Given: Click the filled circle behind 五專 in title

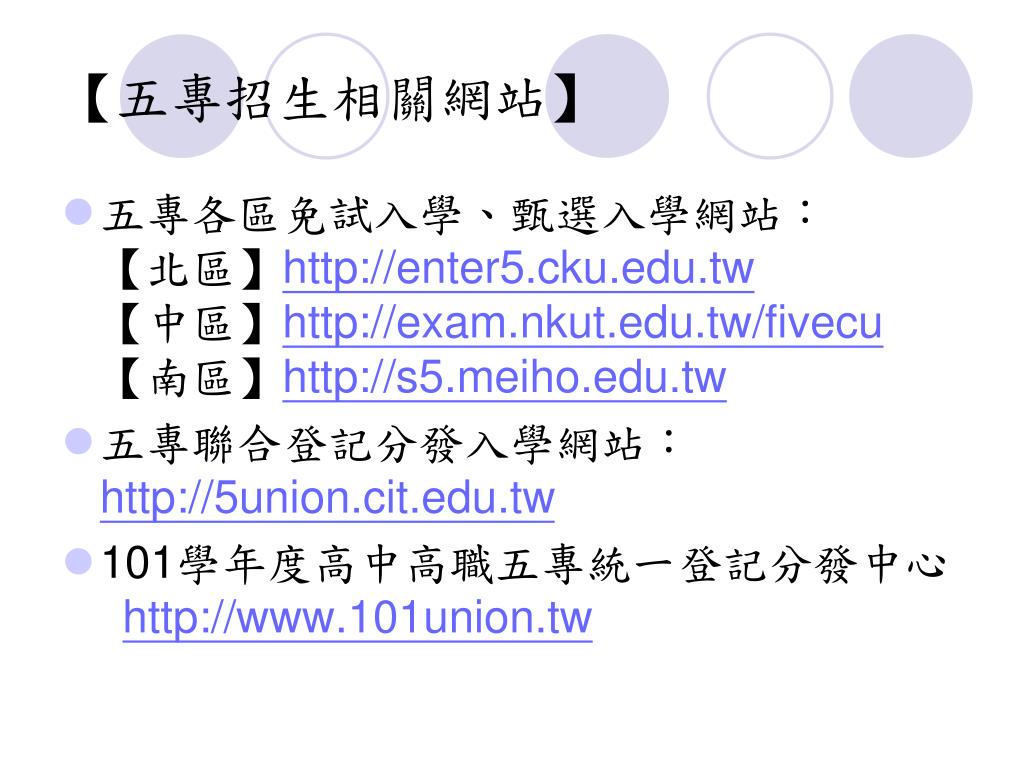Looking at the screenshot, I should pos(182,96).
